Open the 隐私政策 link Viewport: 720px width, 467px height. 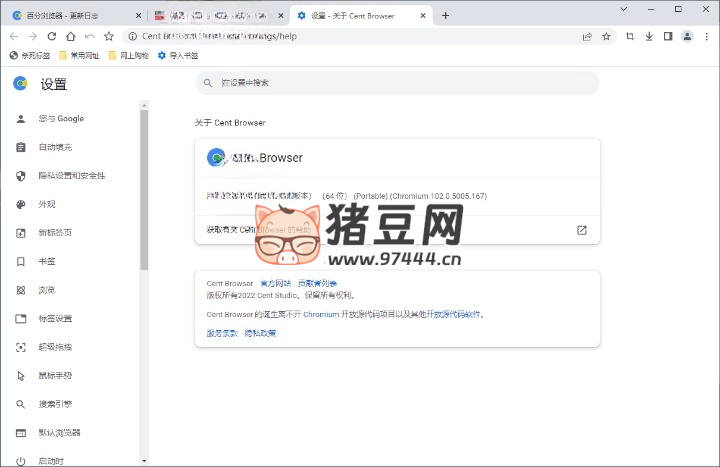[260, 333]
